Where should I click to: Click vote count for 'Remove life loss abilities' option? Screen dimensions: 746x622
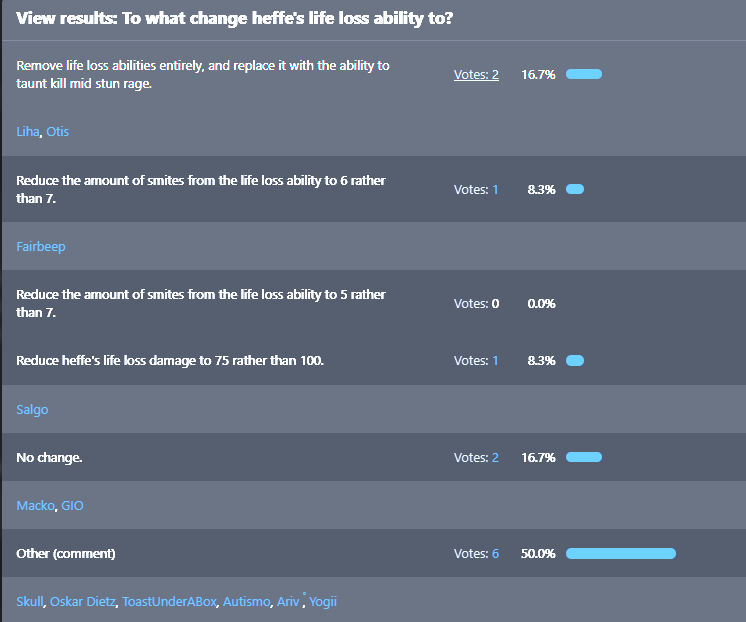476,74
